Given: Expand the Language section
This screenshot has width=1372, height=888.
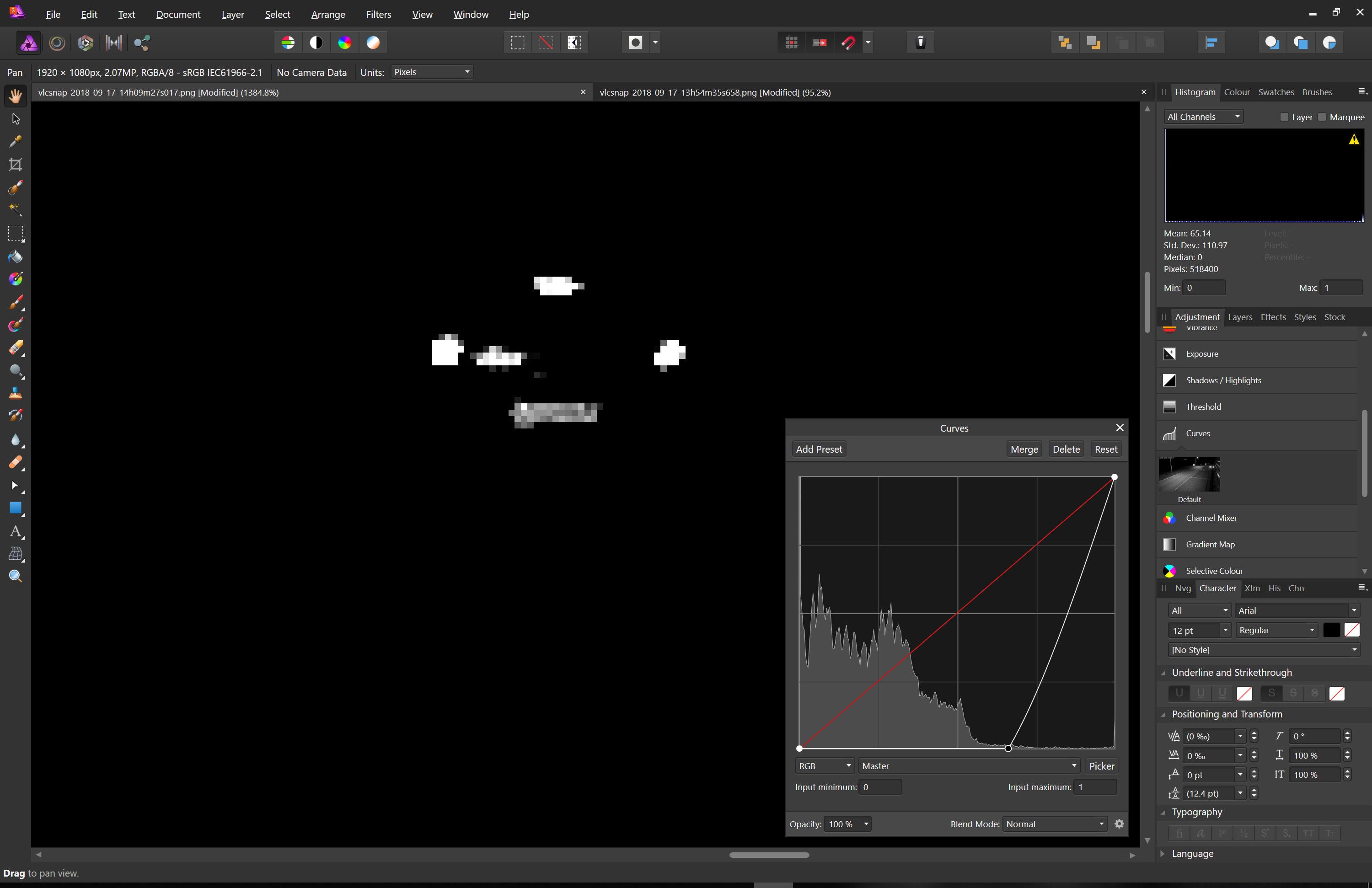Looking at the screenshot, I should (x=1162, y=853).
